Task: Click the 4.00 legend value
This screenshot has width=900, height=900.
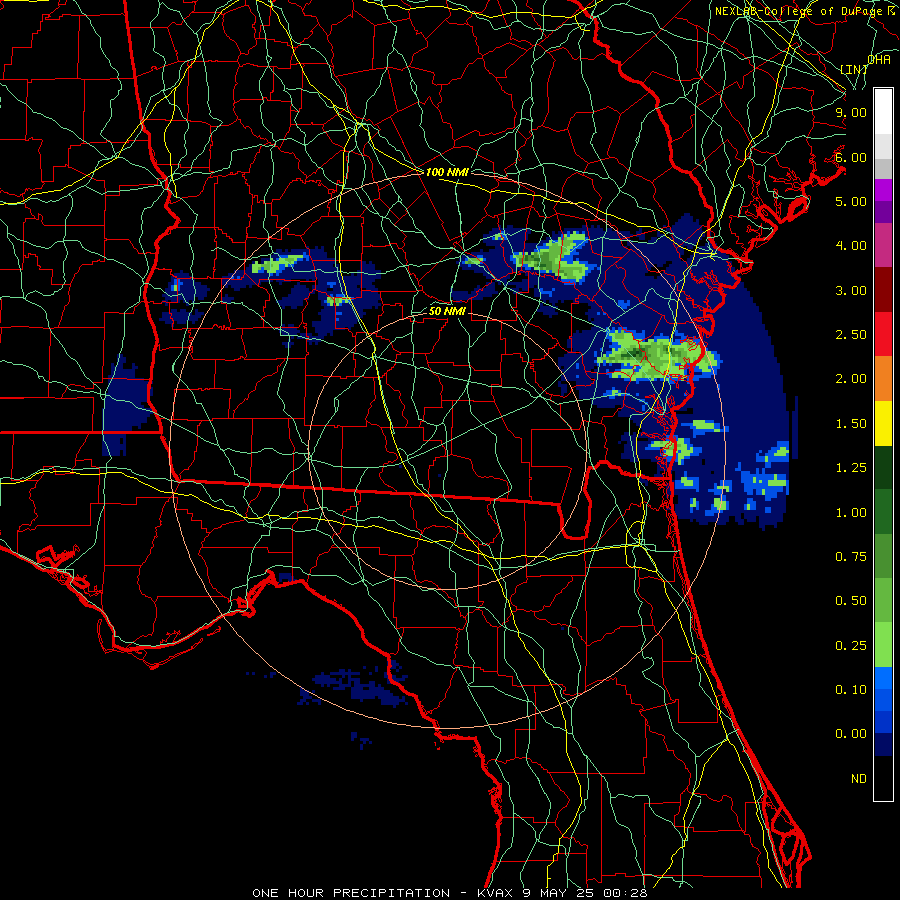Action: (851, 246)
